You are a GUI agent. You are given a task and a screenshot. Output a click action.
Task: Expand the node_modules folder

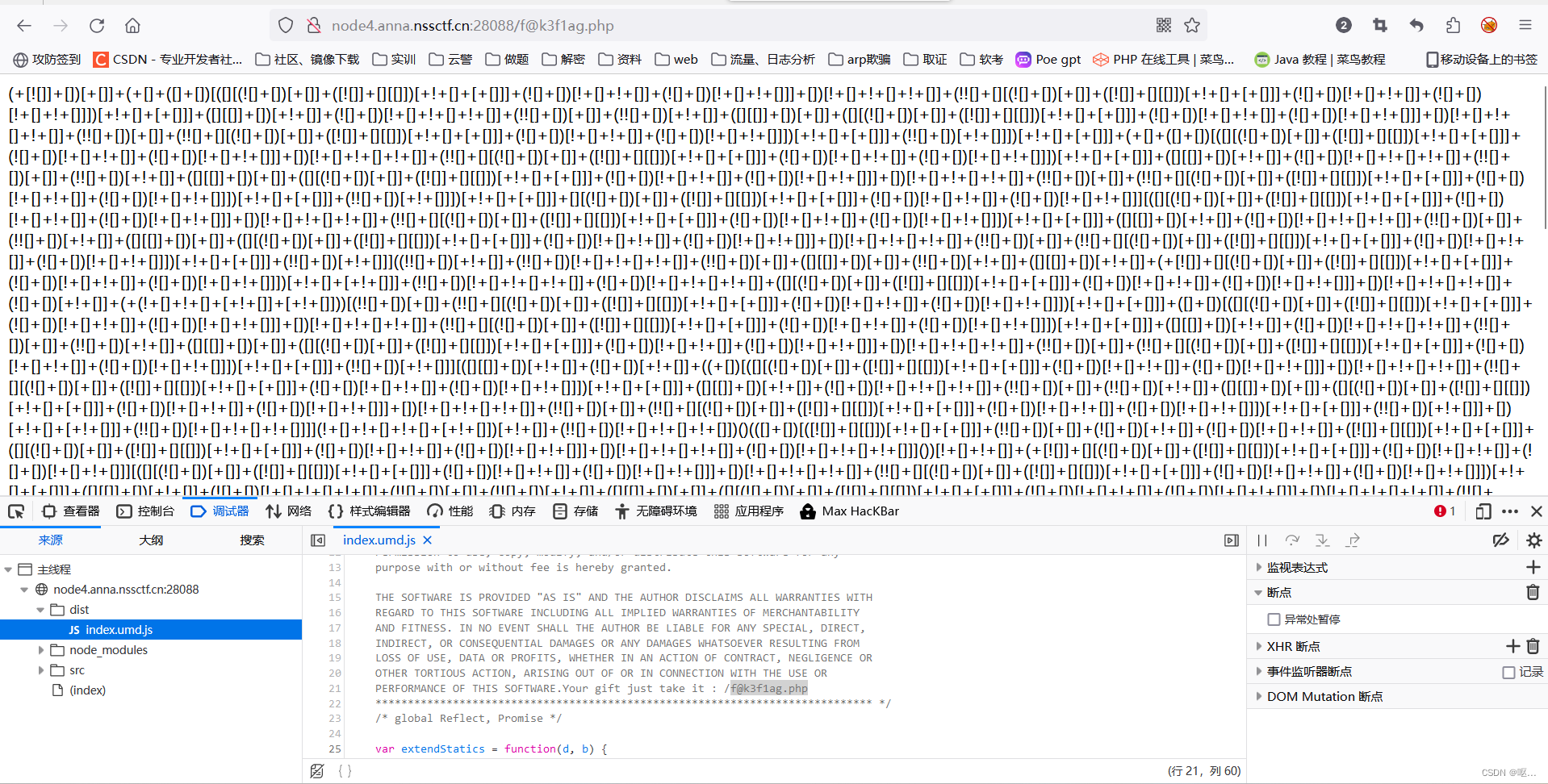point(40,649)
